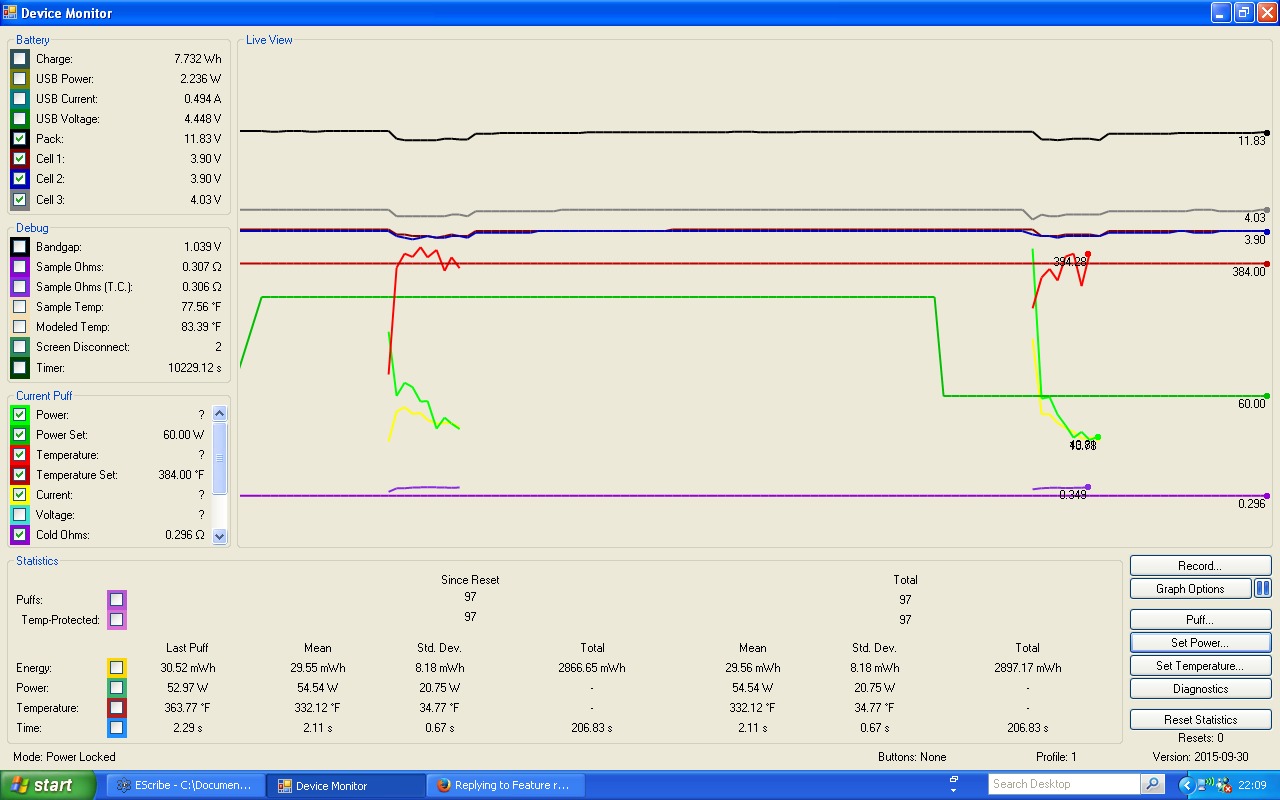Expand hidden system tray icons

click(x=1186, y=785)
